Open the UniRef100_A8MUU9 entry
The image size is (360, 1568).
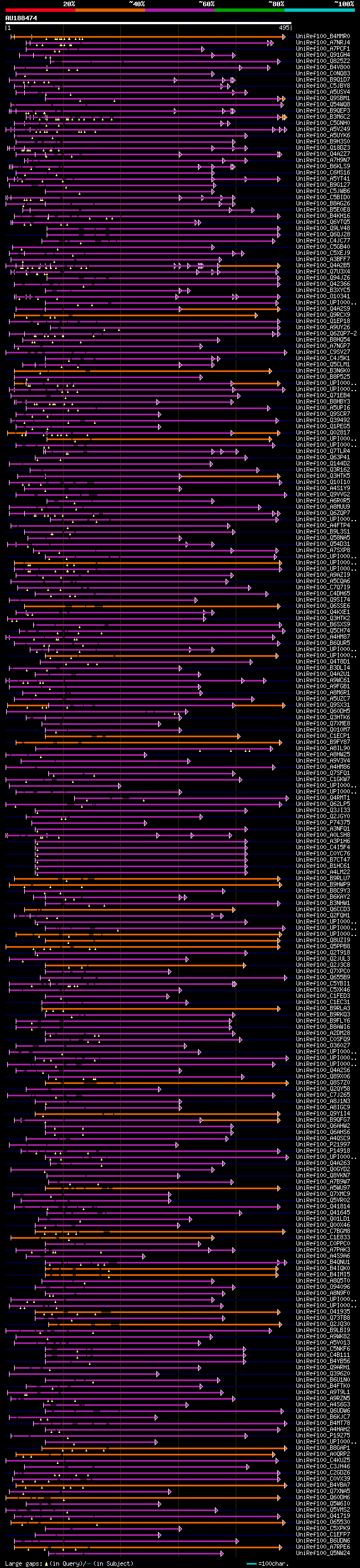point(323,507)
